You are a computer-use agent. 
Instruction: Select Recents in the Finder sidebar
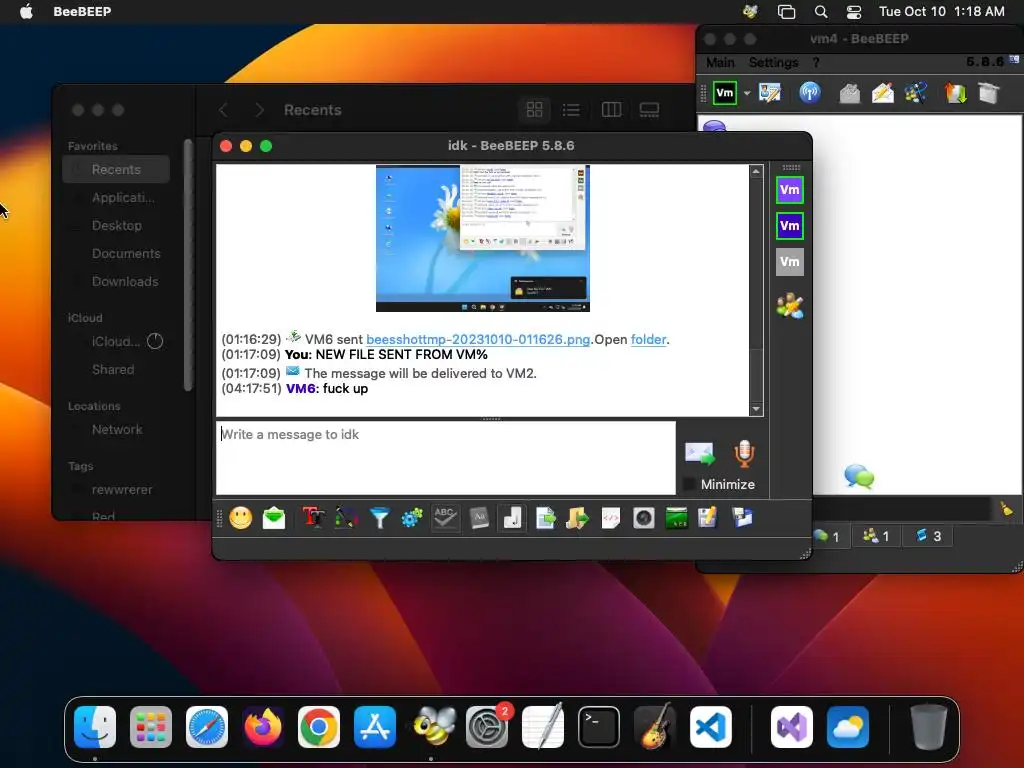[x=116, y=170]
